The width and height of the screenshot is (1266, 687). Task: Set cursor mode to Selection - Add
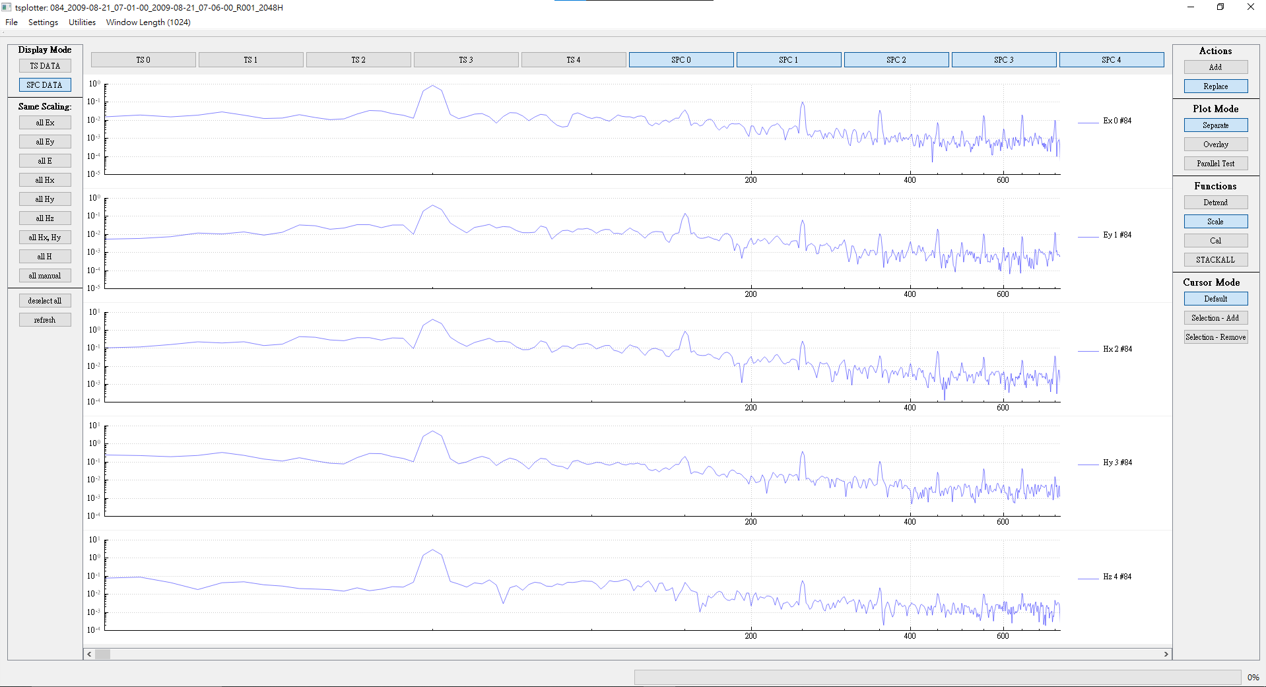1215,318
